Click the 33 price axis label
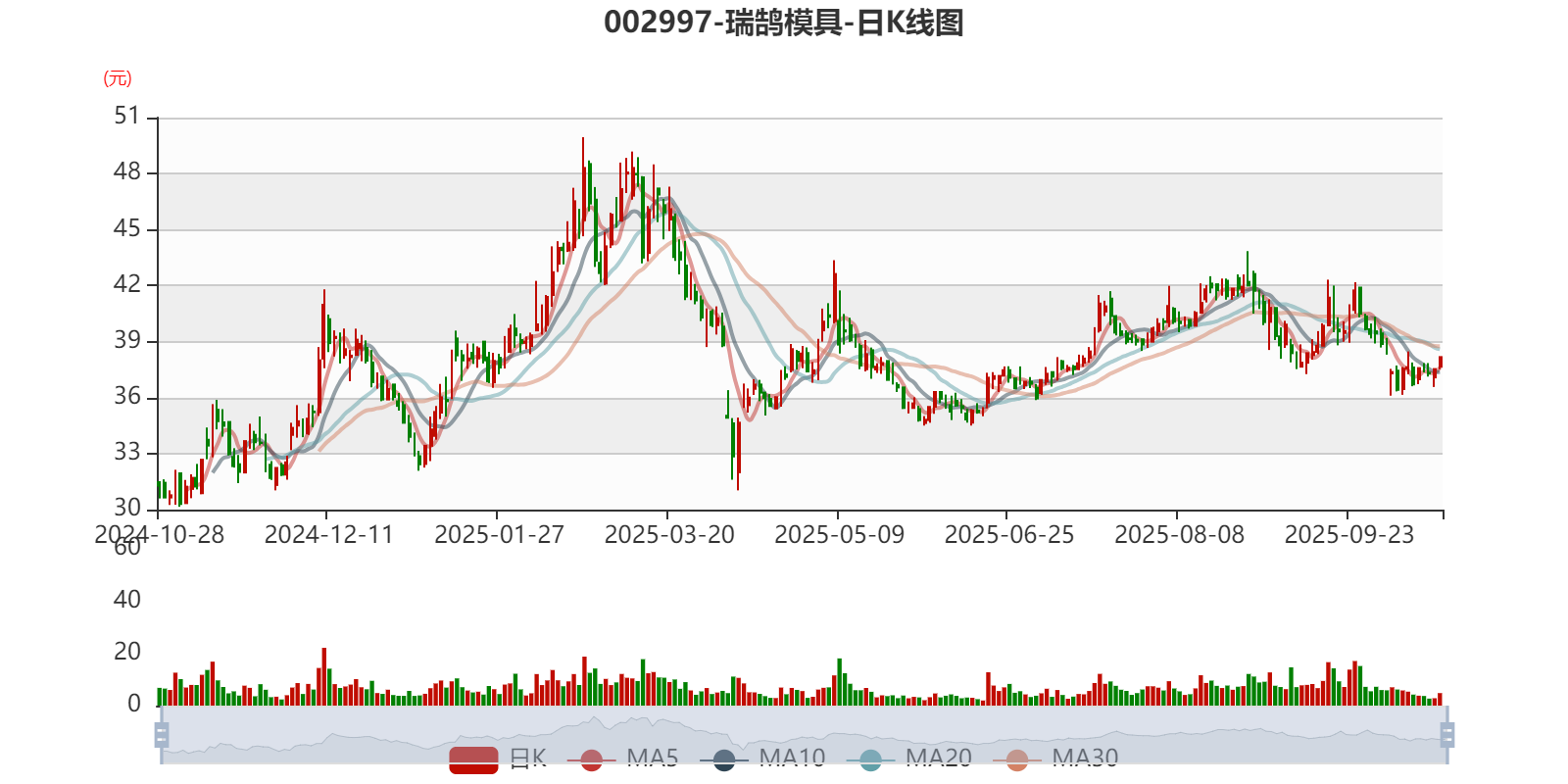The image size is (1568, 784). pyautogui.click(x=127, y=453)
